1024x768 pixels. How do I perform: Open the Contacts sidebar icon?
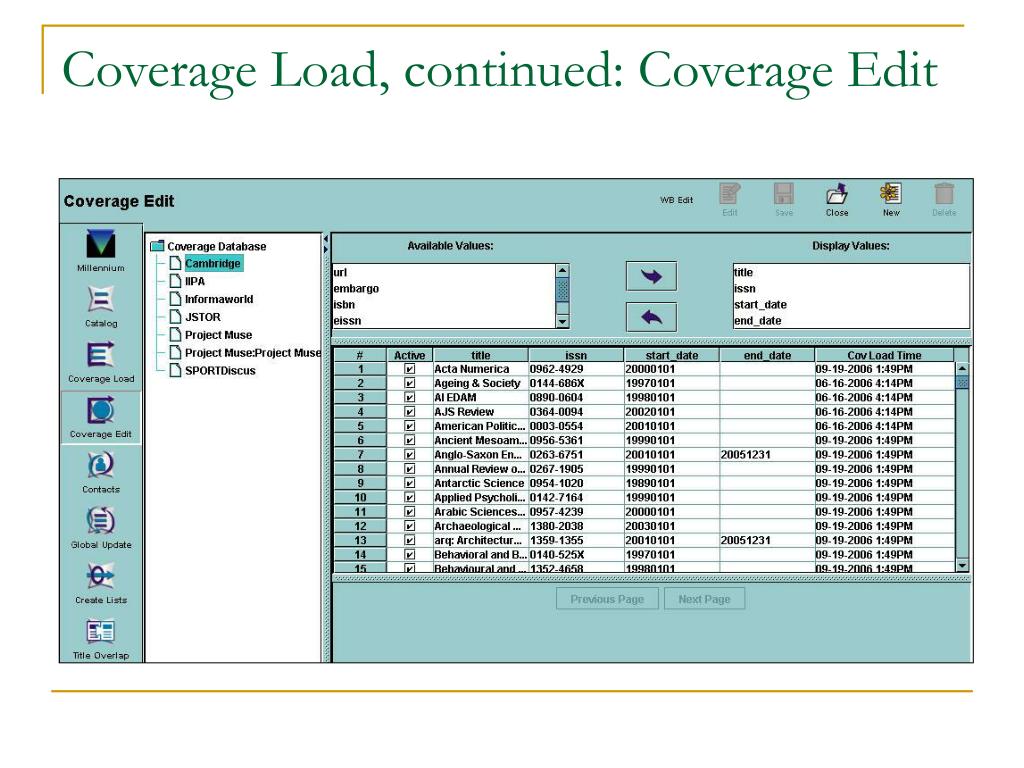[x=101, y=465]
